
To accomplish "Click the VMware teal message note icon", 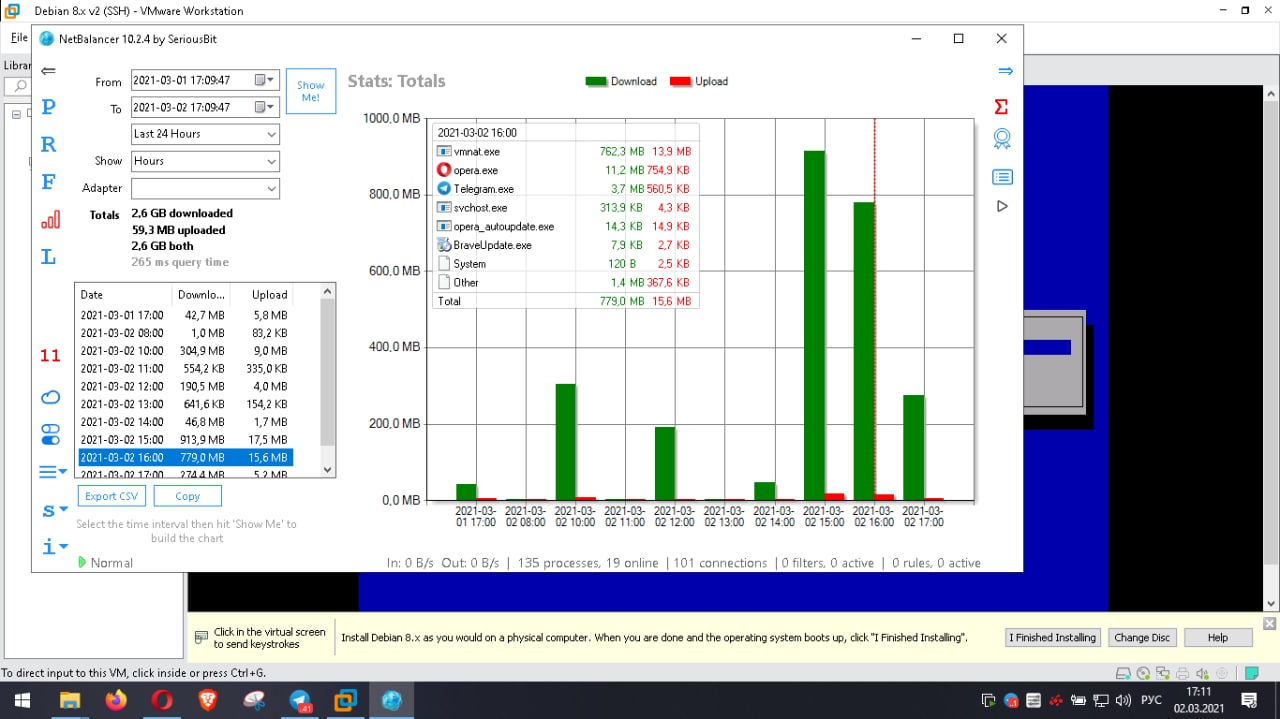I will [x=1252, y=673].
